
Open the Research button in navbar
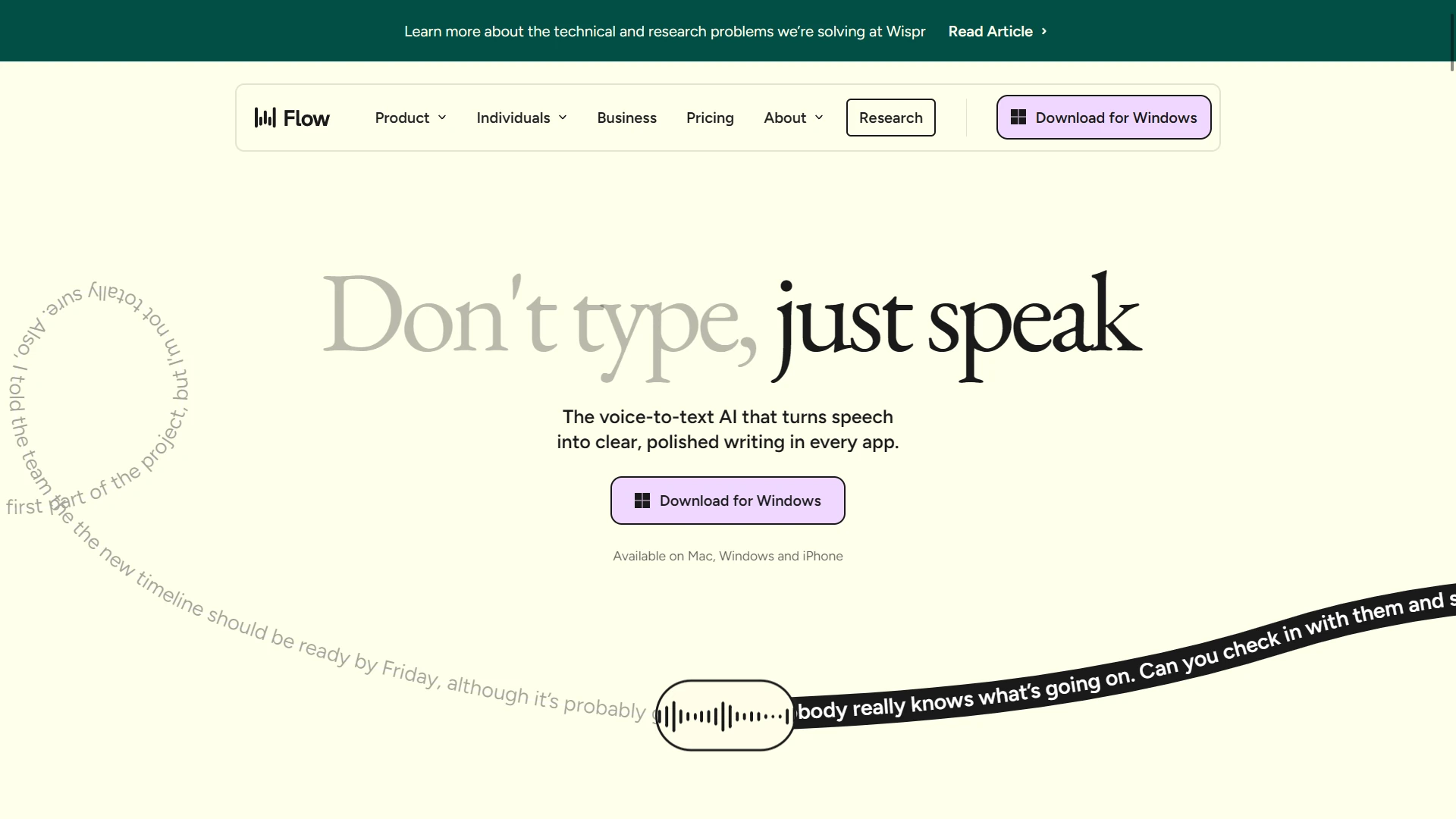pos(890,118)
